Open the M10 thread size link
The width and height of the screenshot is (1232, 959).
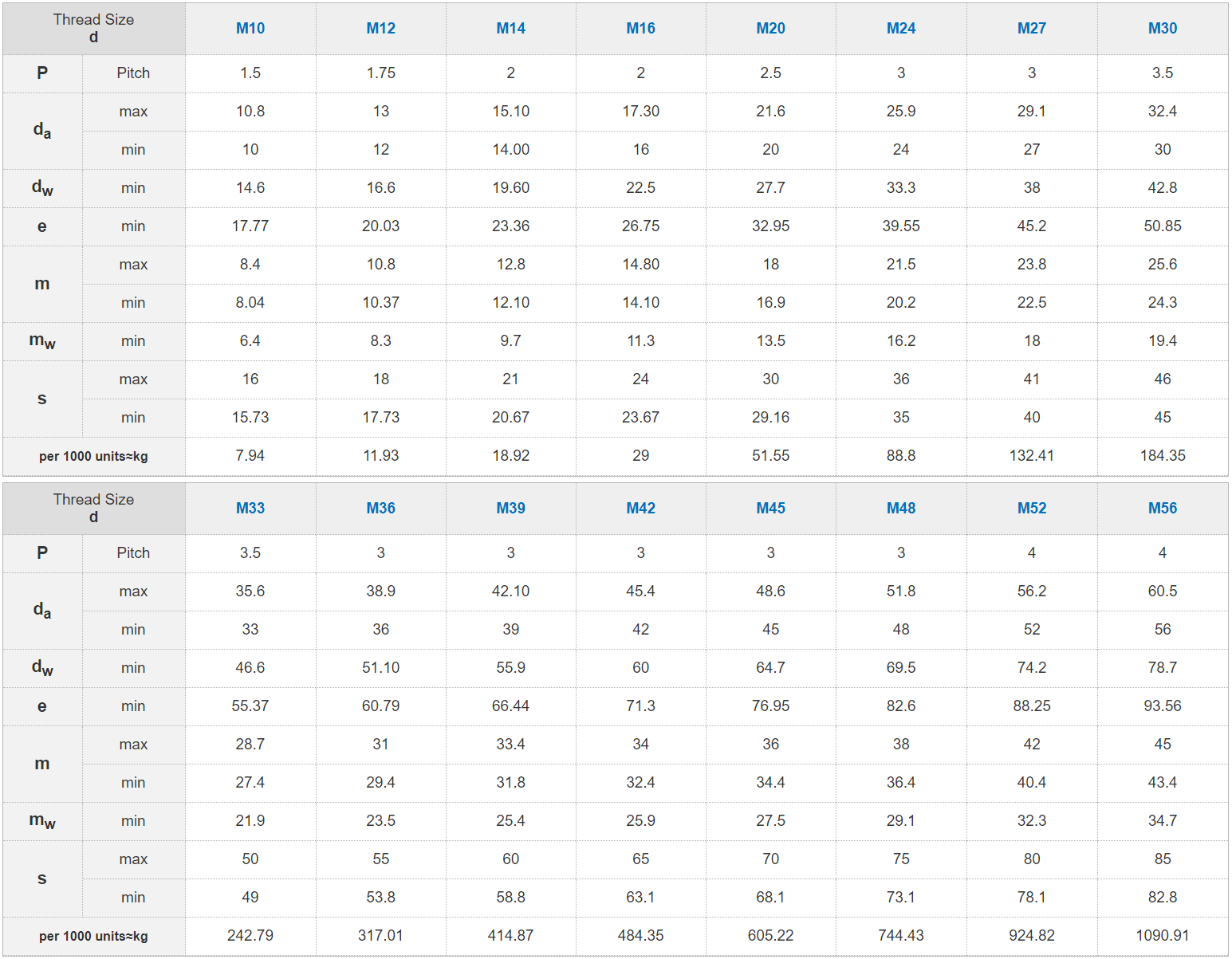click(x=250, y=28)
